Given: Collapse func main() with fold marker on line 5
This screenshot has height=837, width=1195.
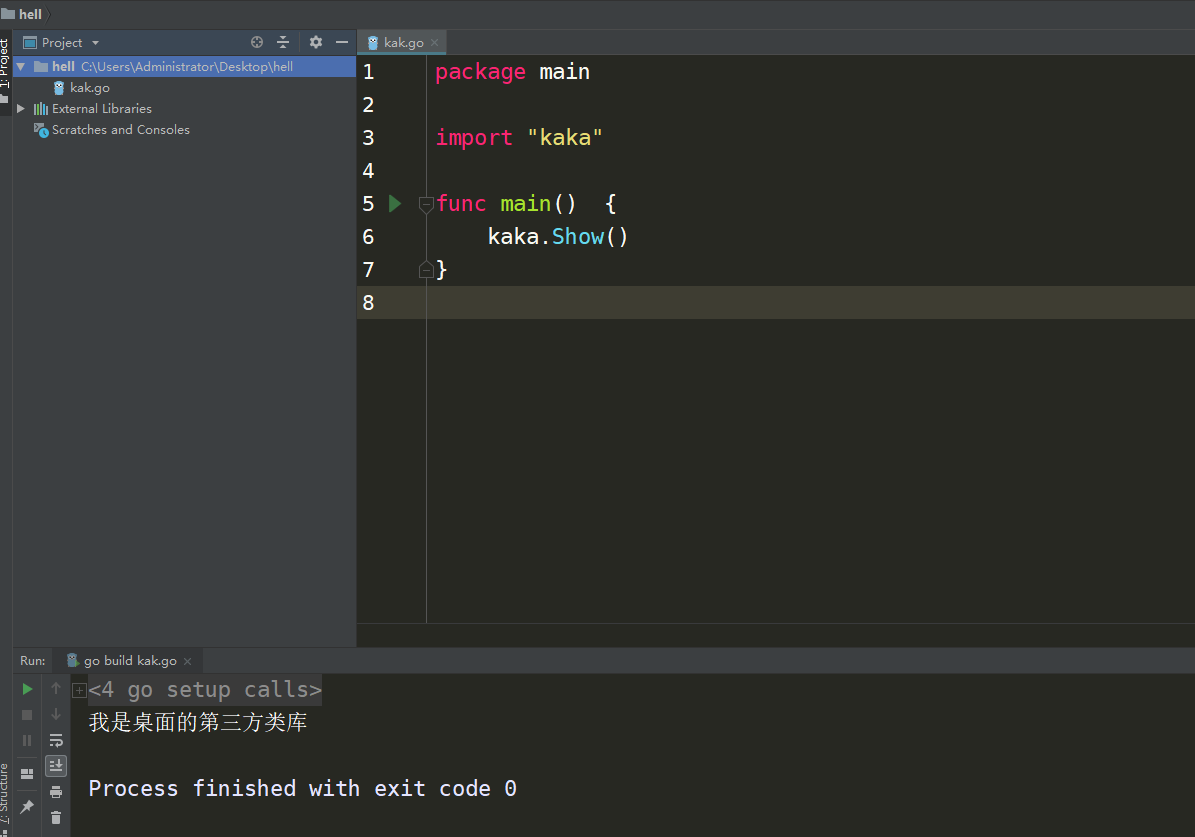Looking at the screenshot, I should [x=426, y=204].
